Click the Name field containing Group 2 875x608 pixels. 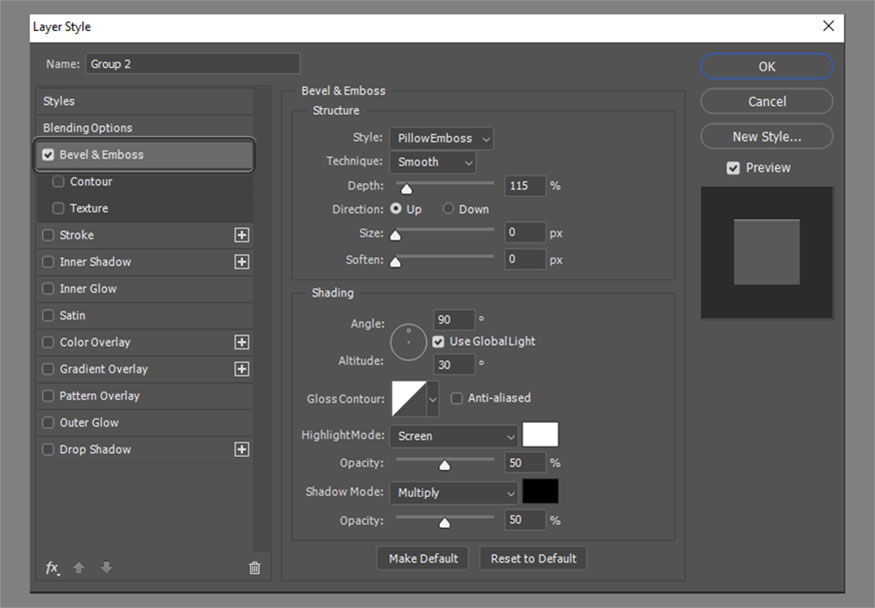[x=193, y=64]
